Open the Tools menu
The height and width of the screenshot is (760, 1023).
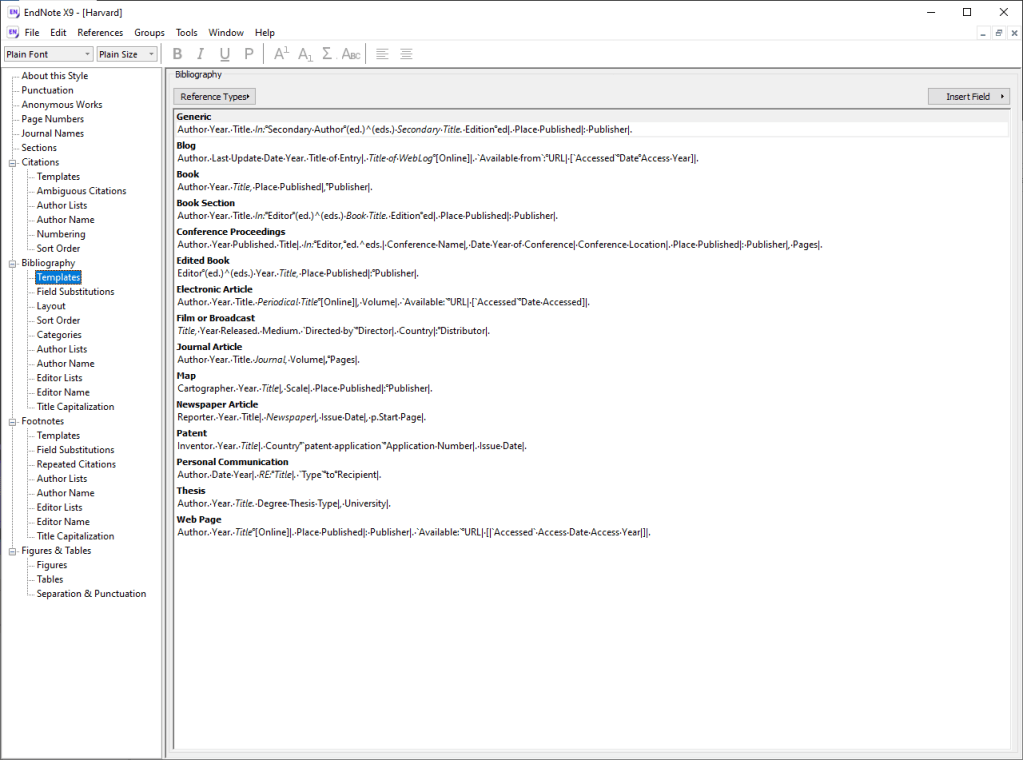click(187, 33)
